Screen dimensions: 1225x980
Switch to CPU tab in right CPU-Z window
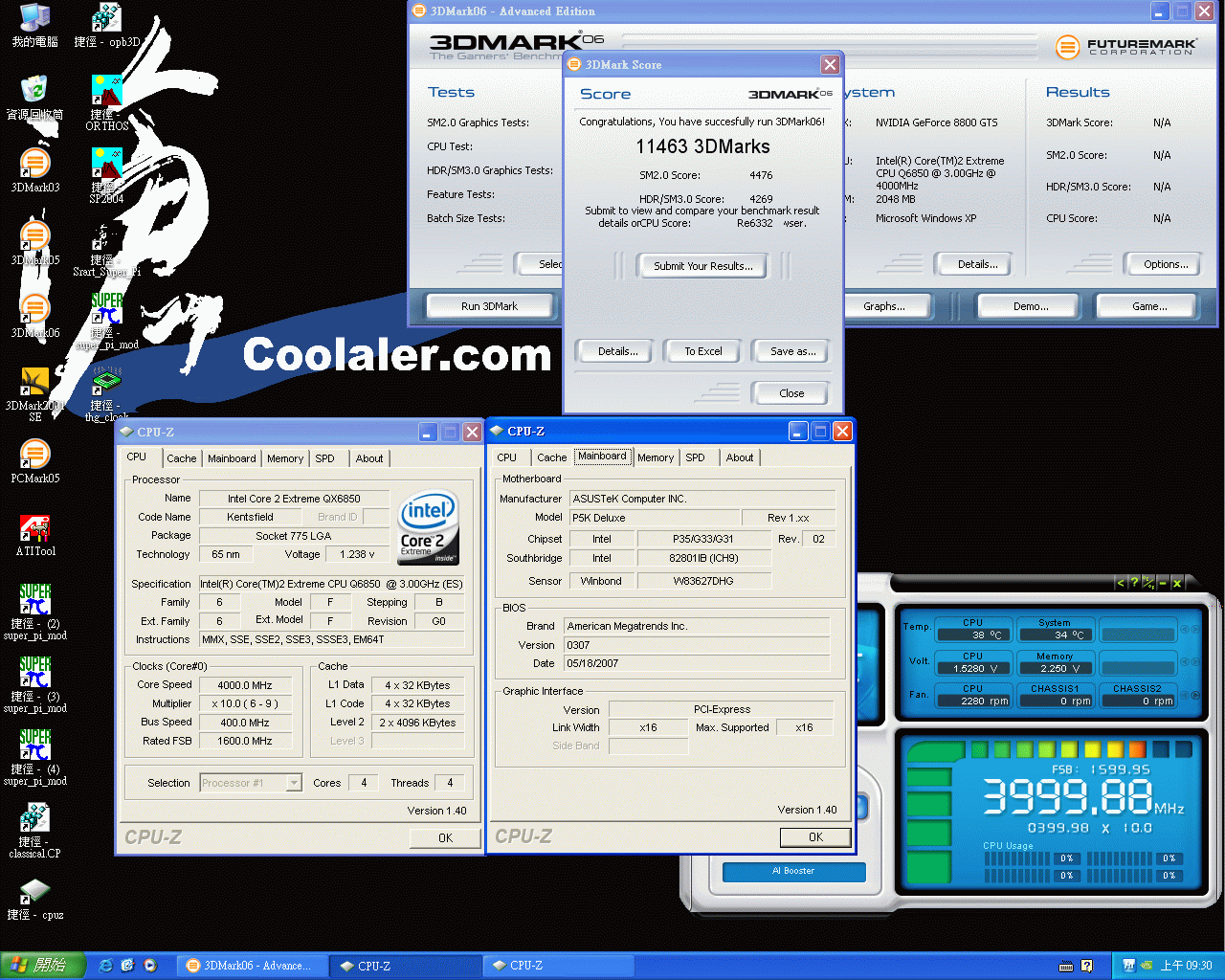(x=507, y=457)
